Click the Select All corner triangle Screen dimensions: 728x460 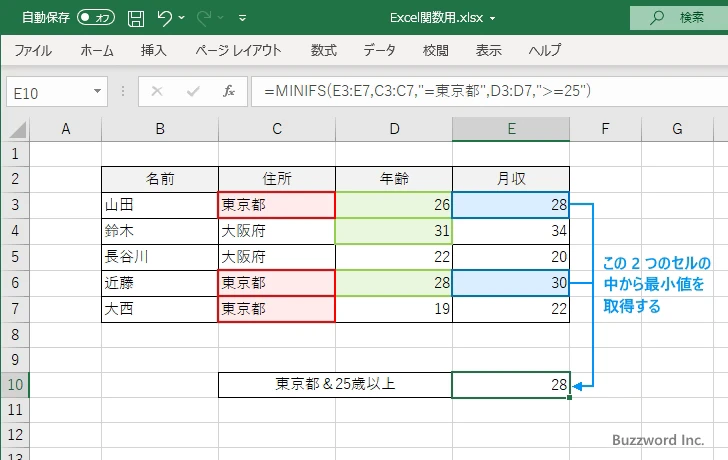tap(18, 129)
